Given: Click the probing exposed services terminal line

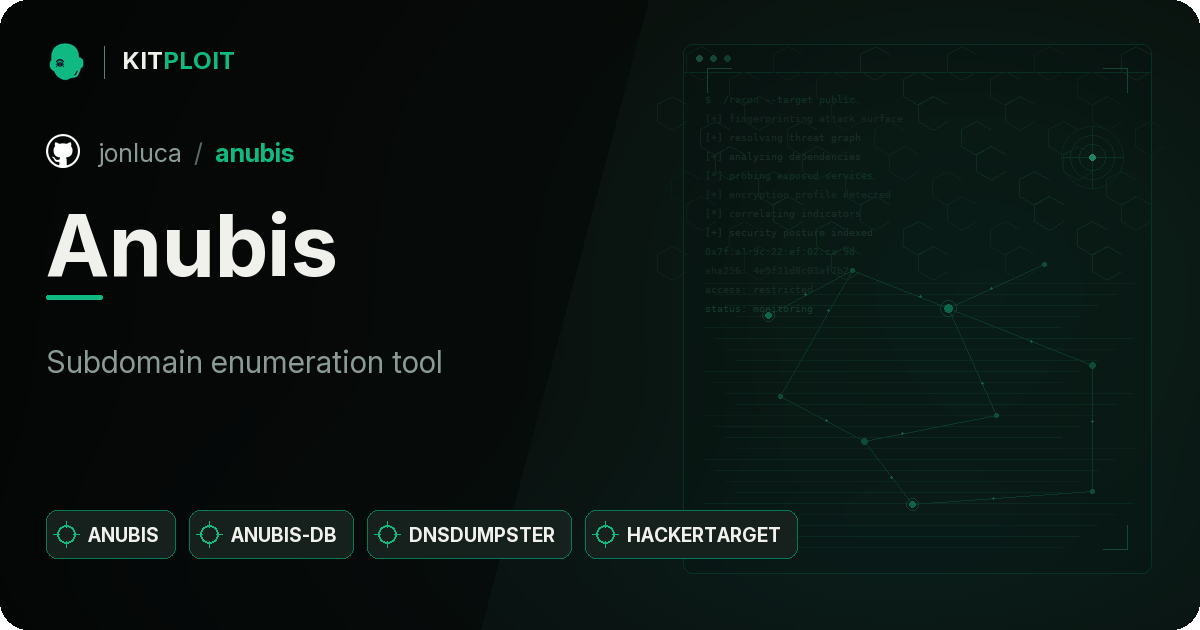Looking at the screenshot, I should click(789, 176).
